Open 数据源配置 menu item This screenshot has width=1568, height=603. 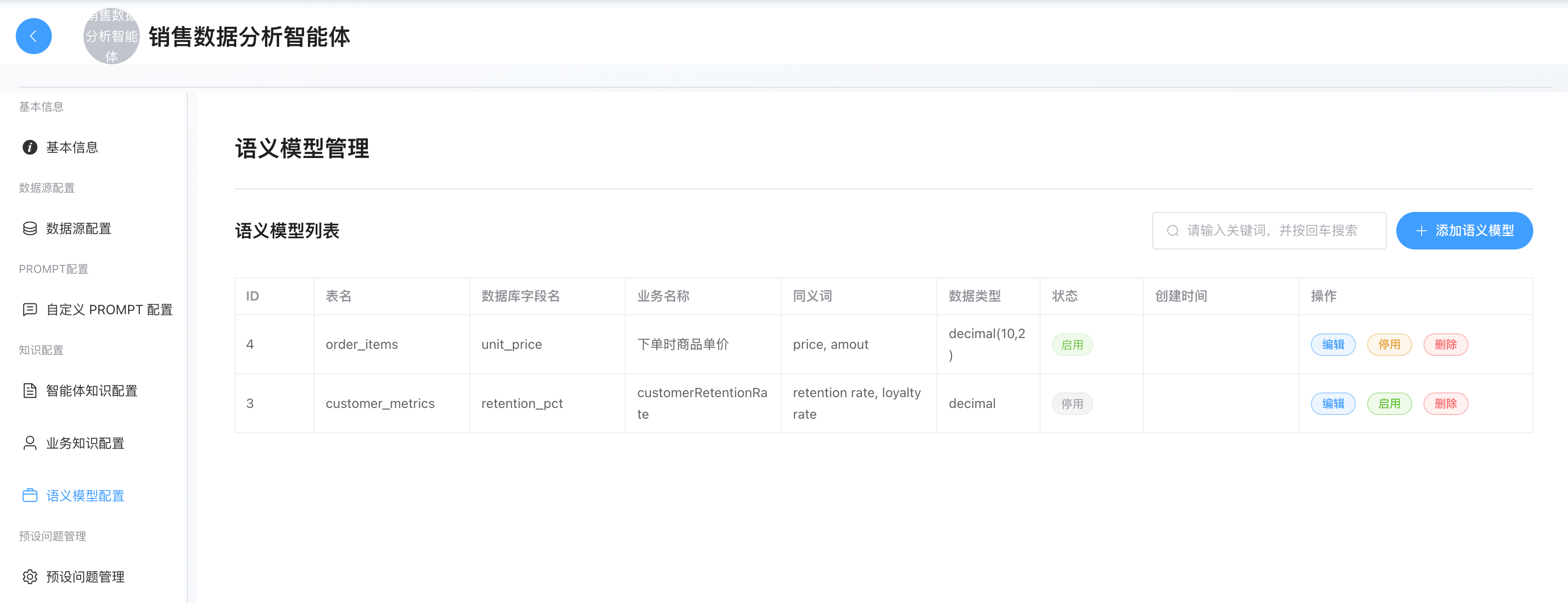[78, 229]
